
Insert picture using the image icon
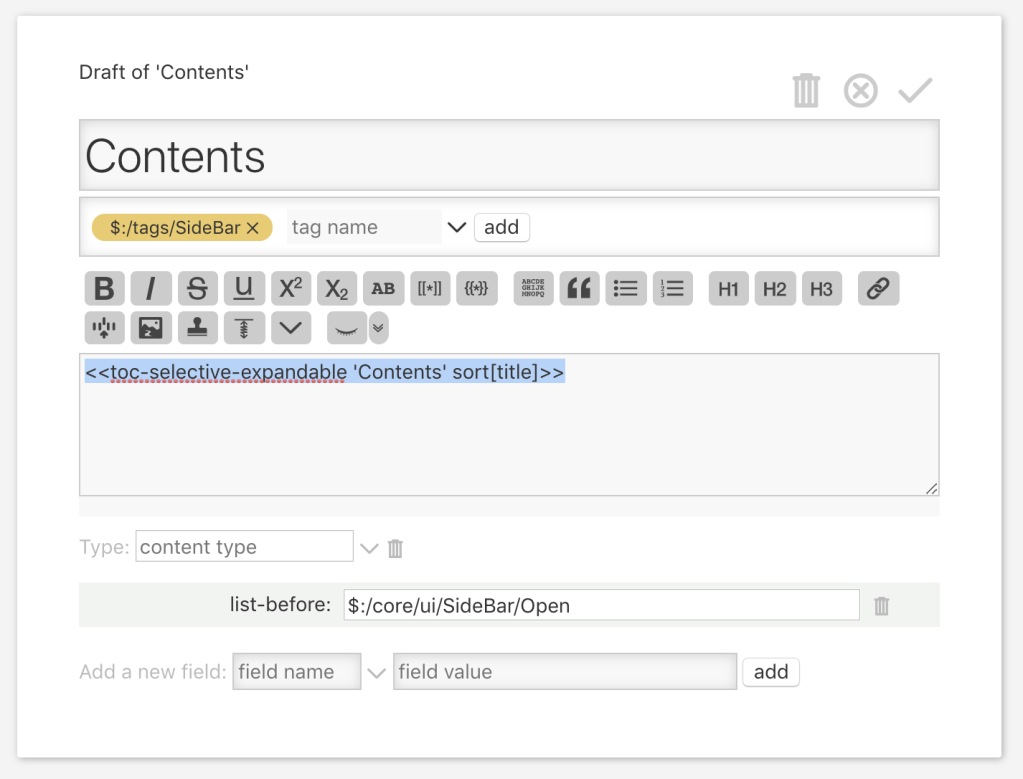pos(151,328)
